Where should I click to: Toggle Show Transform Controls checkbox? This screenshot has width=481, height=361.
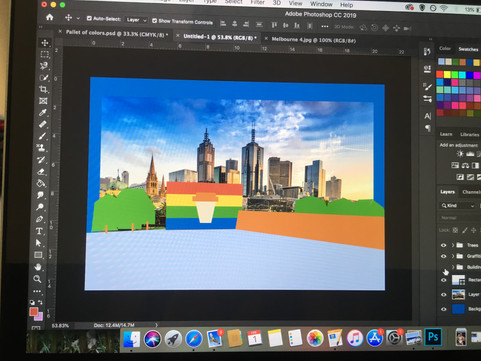click(154, 21)
